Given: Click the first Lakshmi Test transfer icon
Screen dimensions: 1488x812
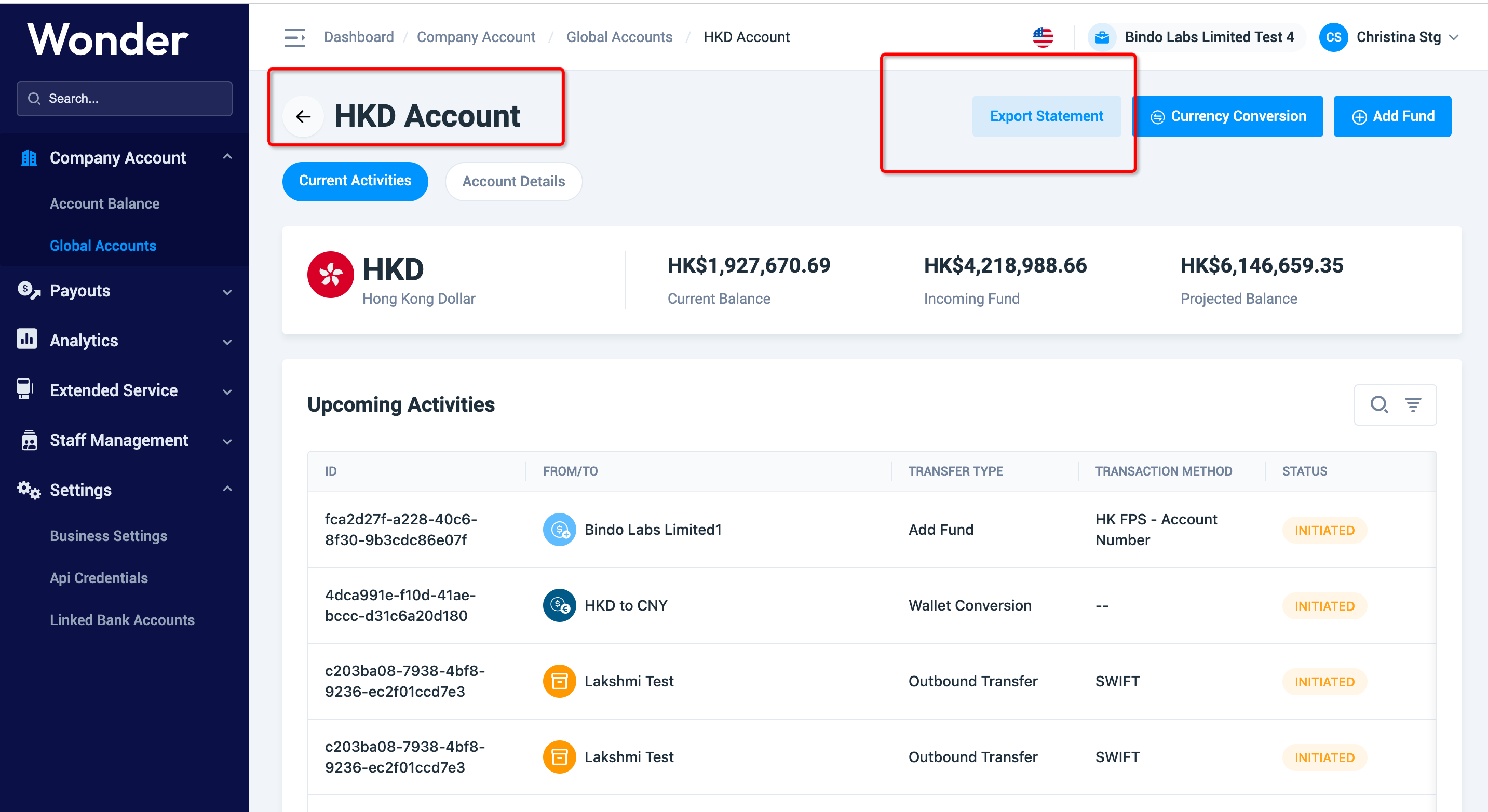Looking at the screenshot, I should tap(559, 681).
